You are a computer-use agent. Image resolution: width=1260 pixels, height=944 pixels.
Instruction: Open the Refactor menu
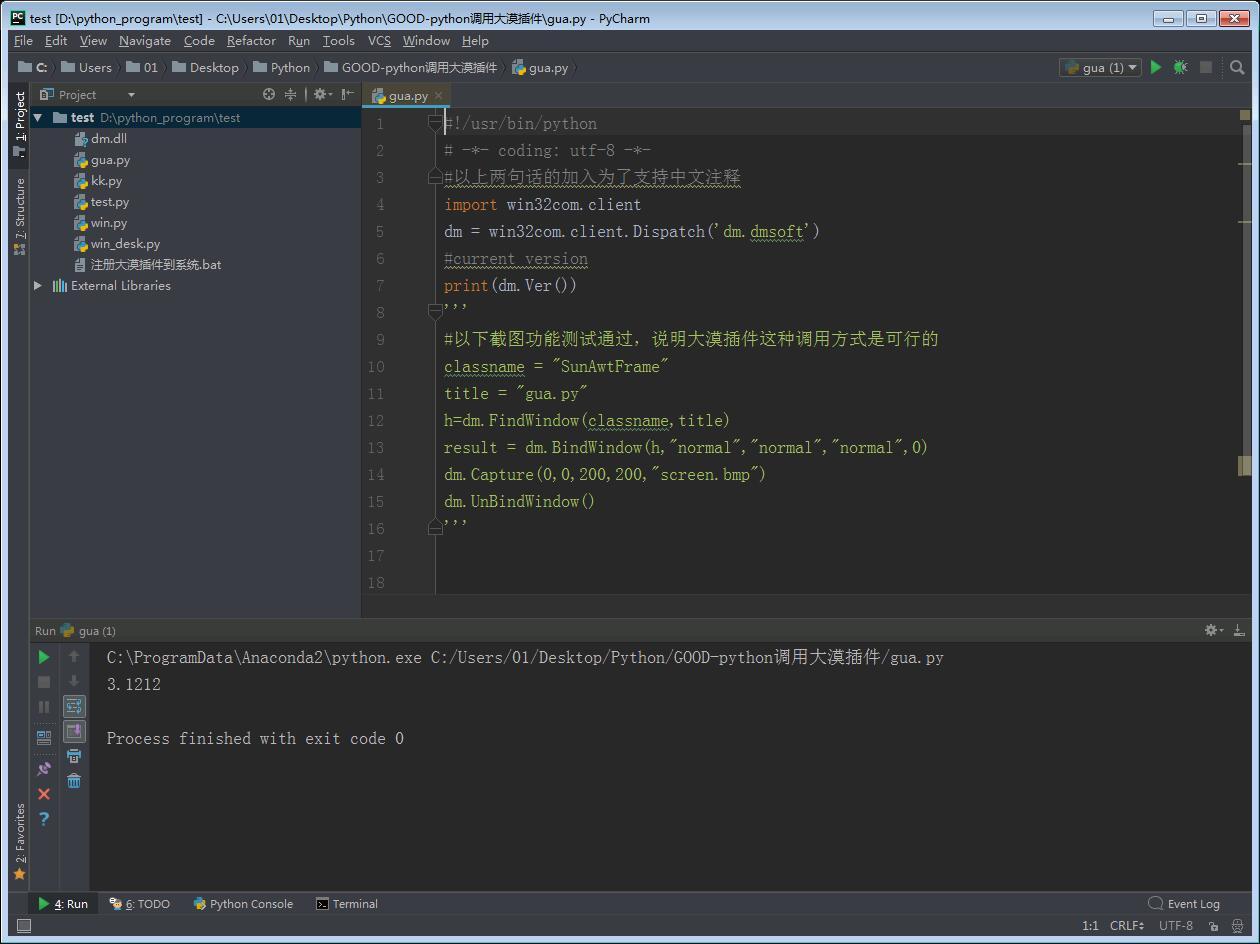pyautogui.click(x=251, y=41)
